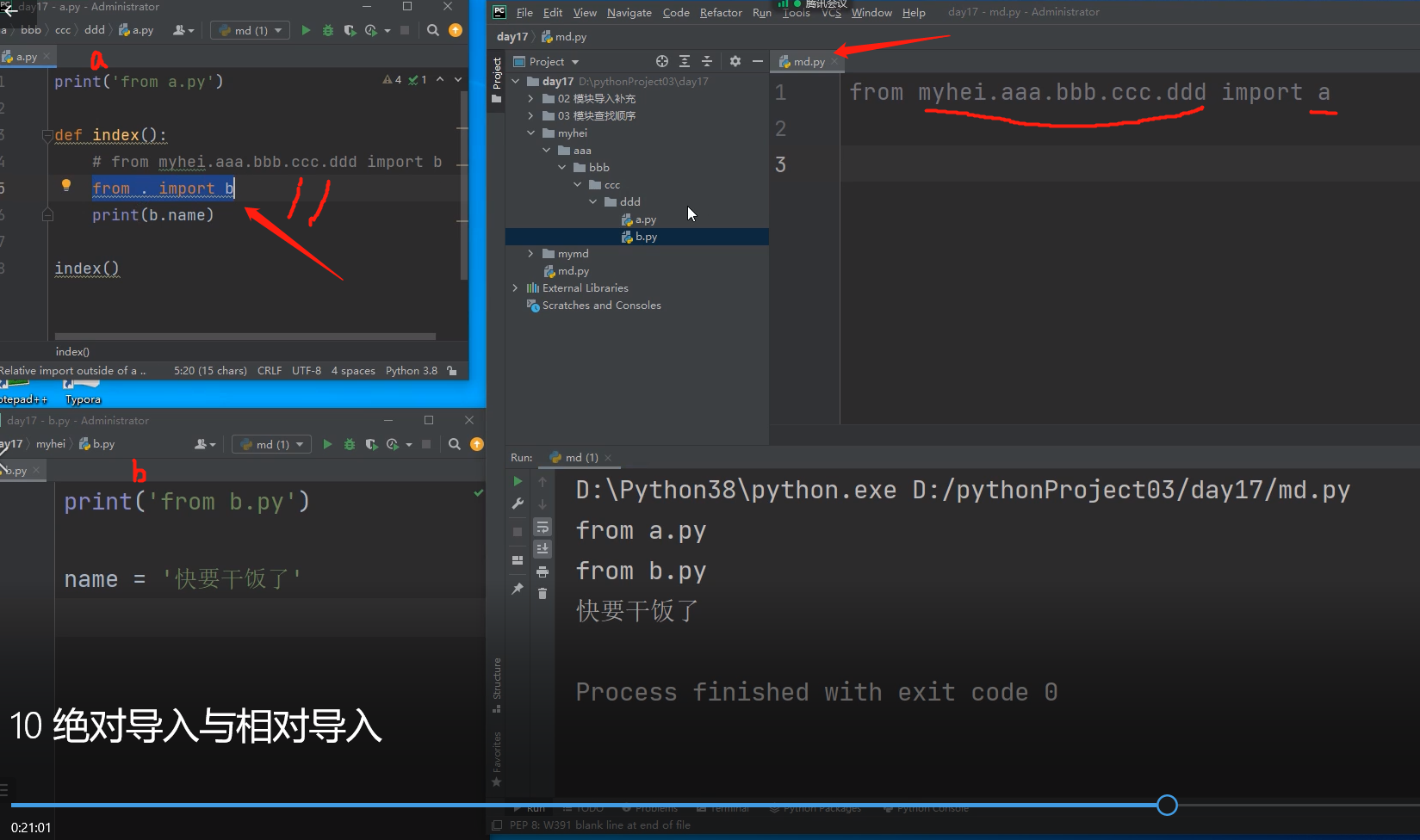Image resolution: width=1420 pixels, height=840 pixels.
Task: Toggle the Favorites tool window sidebar tab
Action: 497,759
